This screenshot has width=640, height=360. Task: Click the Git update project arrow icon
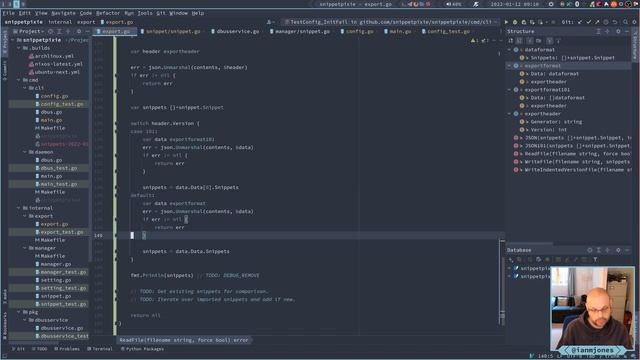(580, 22)
